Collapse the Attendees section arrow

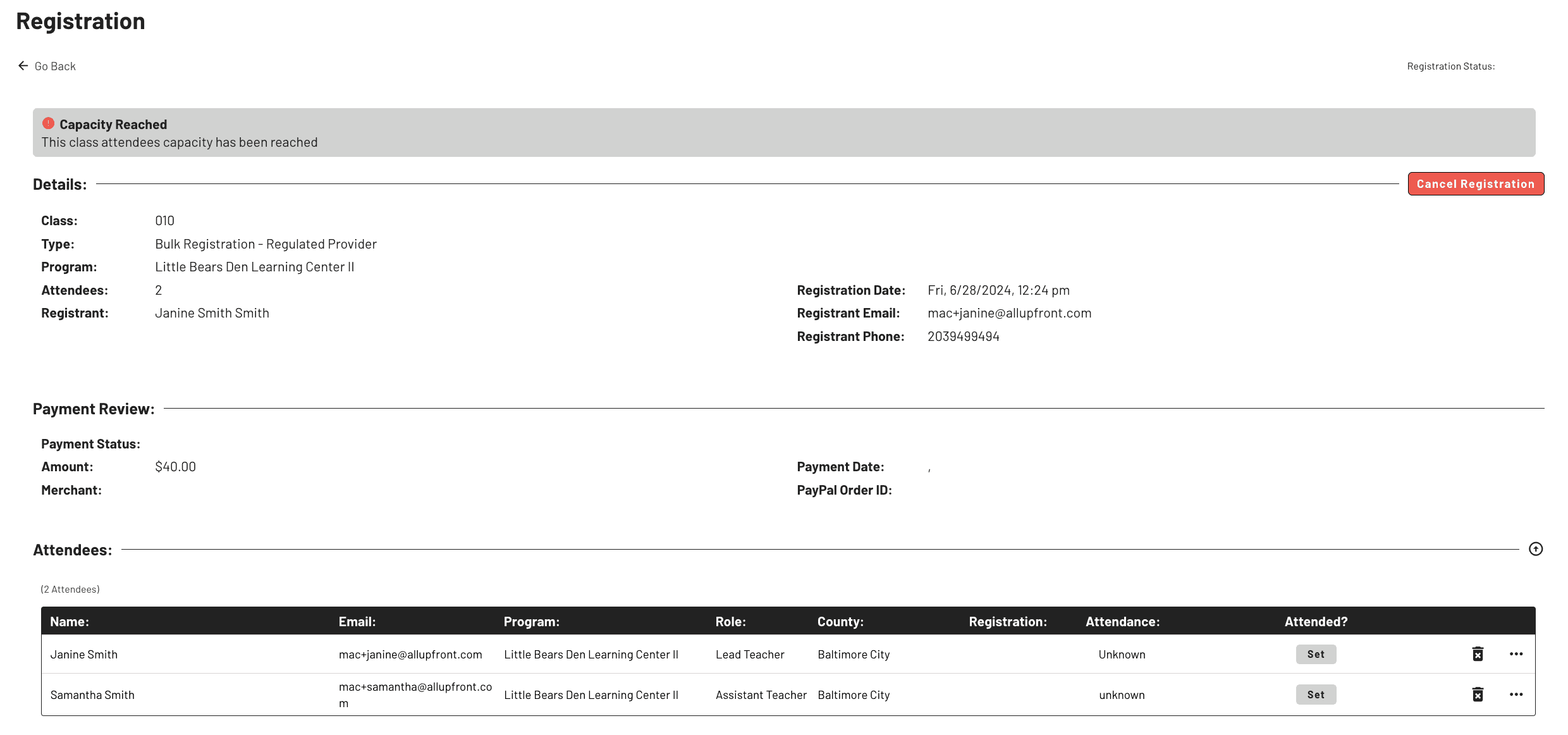1536,549
